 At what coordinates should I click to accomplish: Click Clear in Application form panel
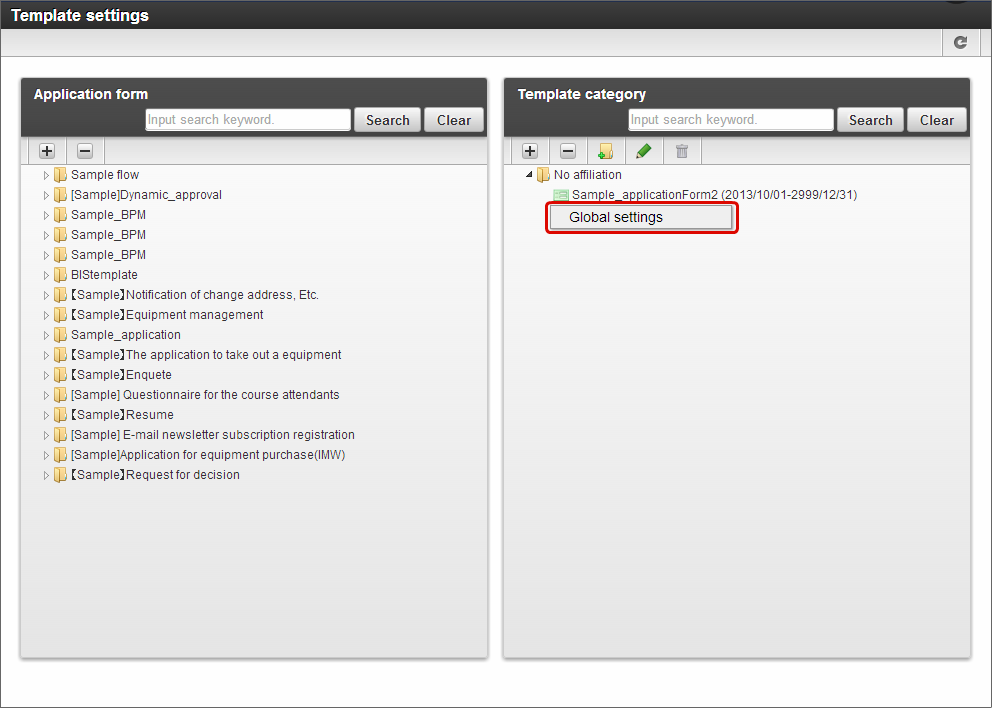point(454,120)
